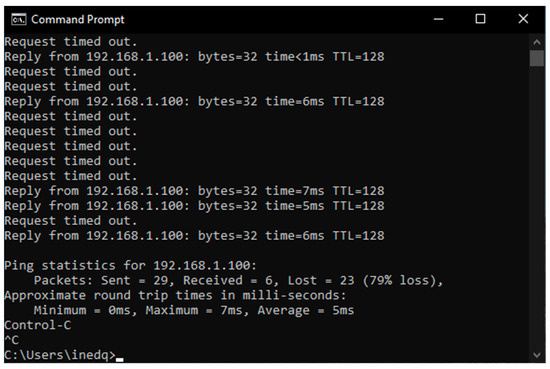This screenshot has height=369, width=550.
Task: Click the Minimum = 0ms statistics line
Action: (194, 310)
